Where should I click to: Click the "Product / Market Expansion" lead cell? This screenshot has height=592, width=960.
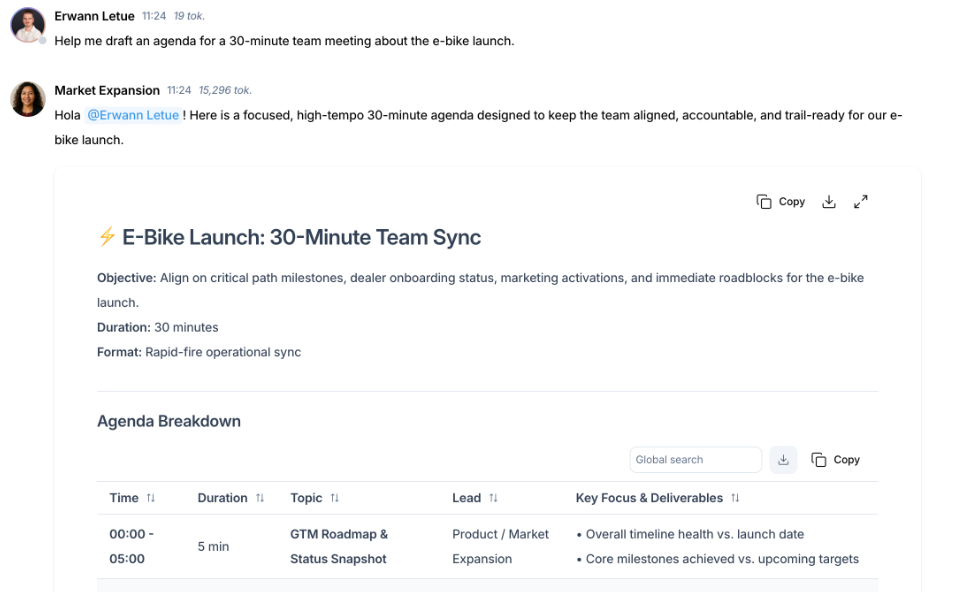click(500, 547)
